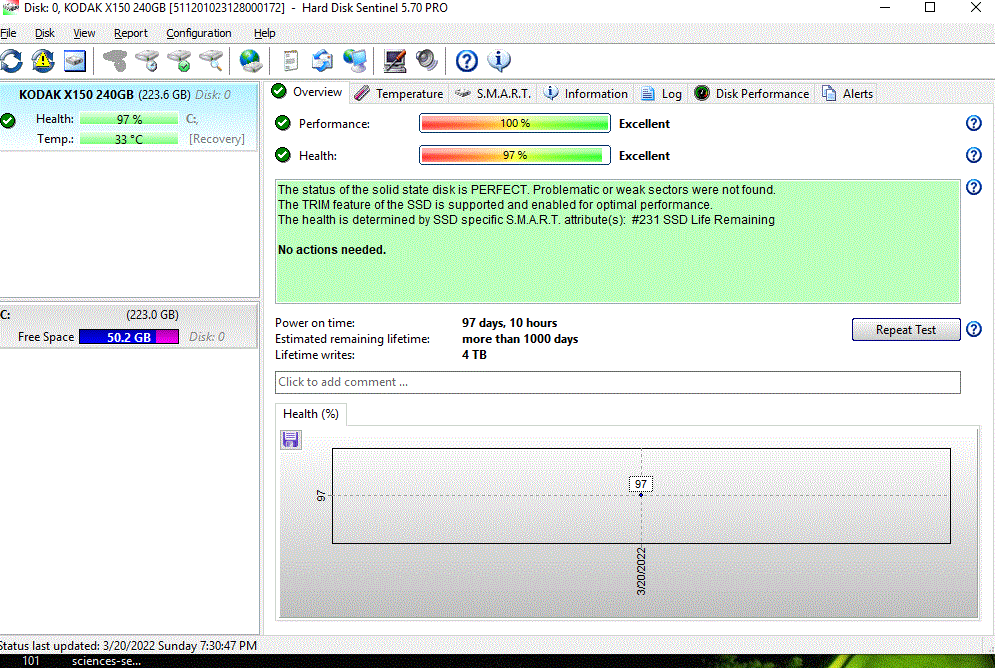Click the greyed stethoscope disk test icon

click(x=115, y=61)
